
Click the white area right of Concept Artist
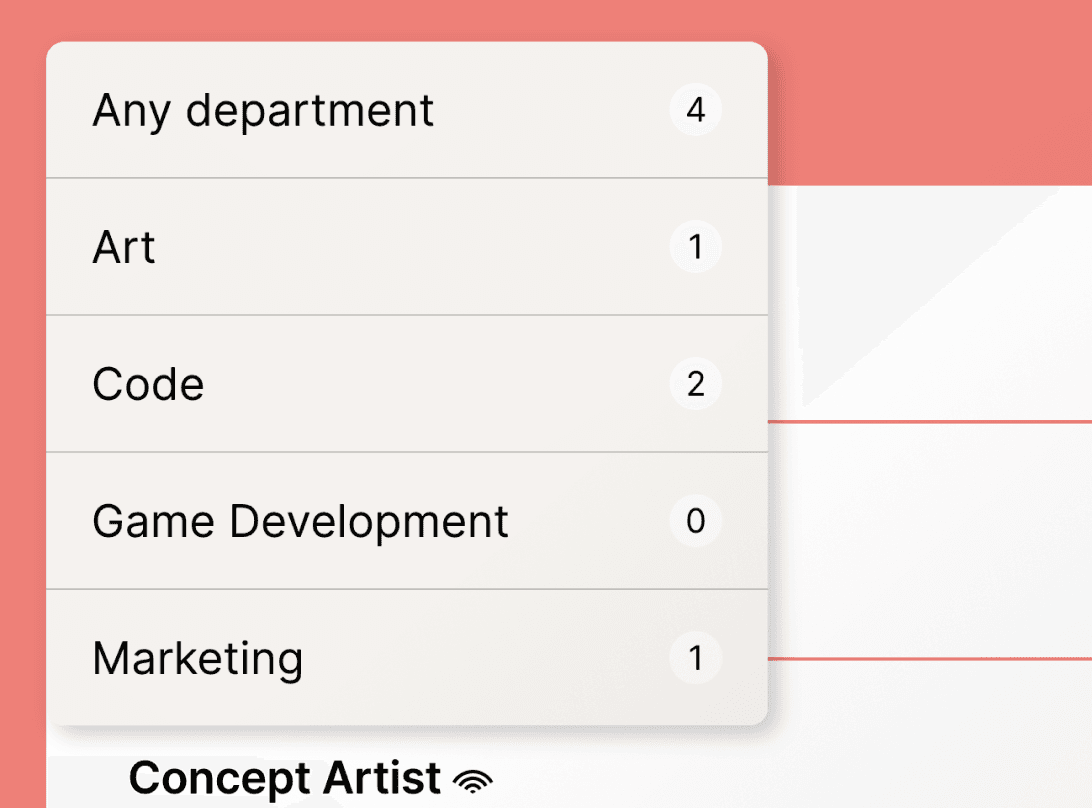750,778
